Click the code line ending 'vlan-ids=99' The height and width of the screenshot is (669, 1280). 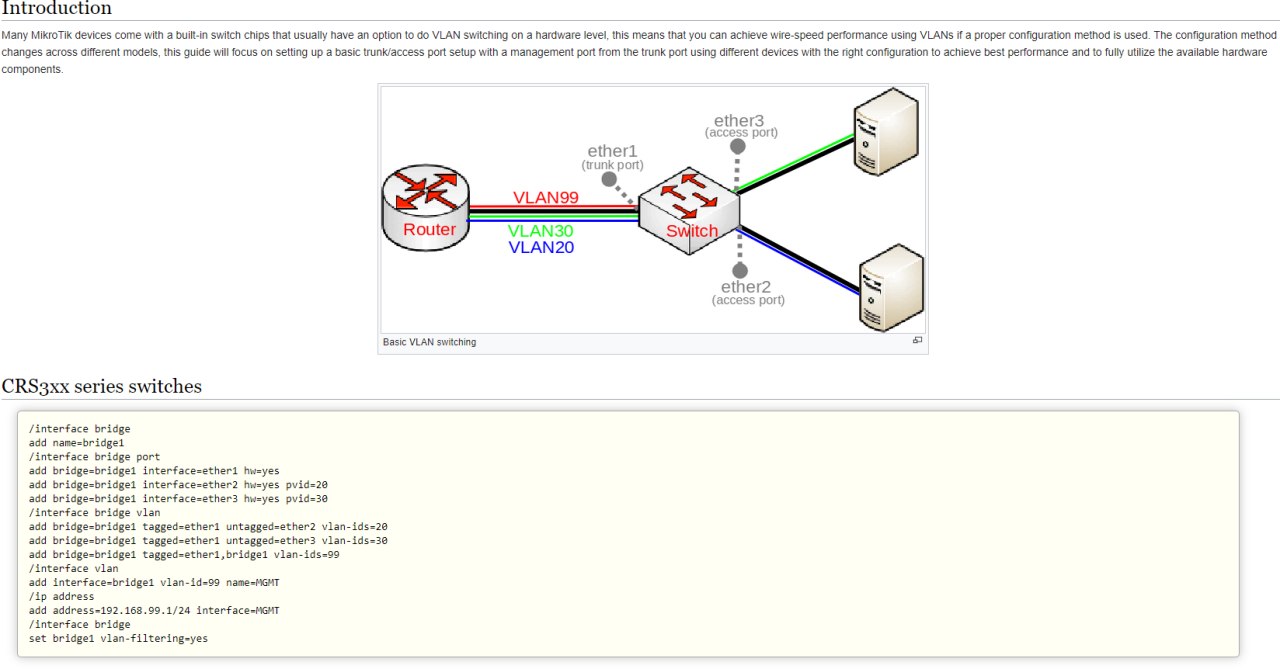[x=184, y=554]
